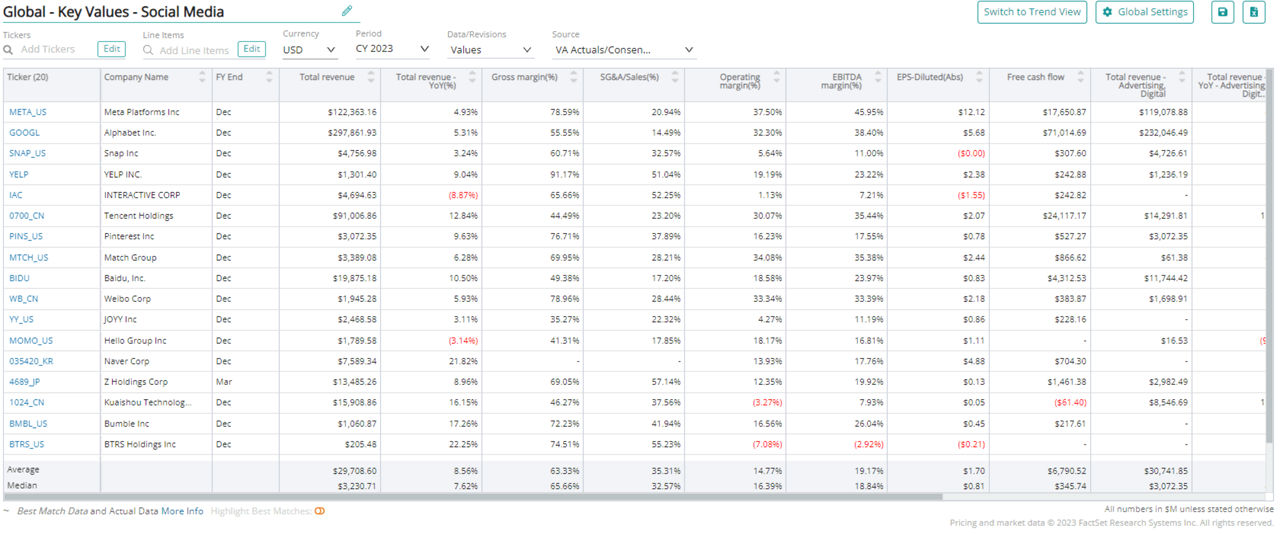
Task: Click the Add Line Items input field
Action: click(194, 49)
